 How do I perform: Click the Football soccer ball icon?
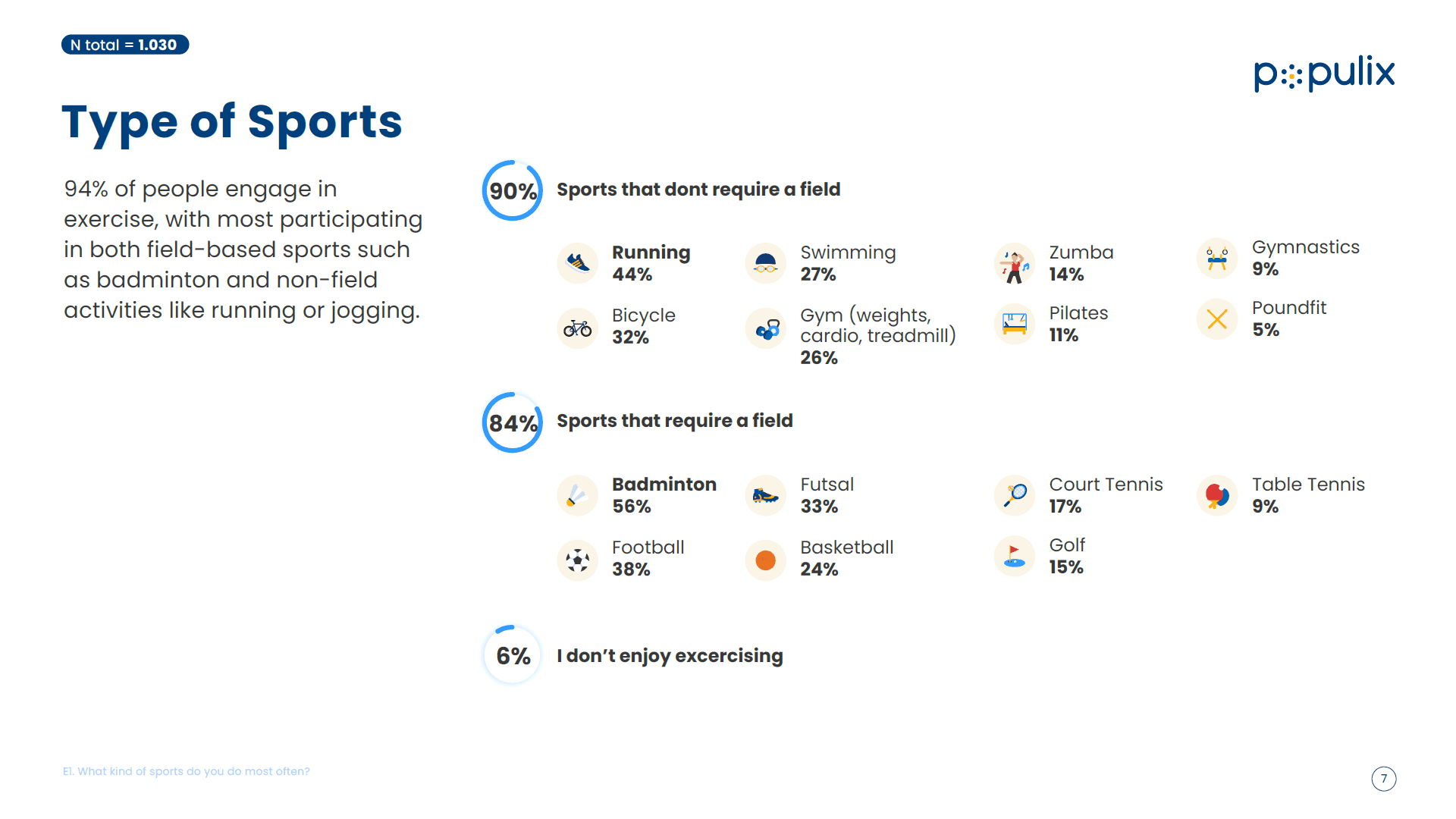click(x=578, y=560)
